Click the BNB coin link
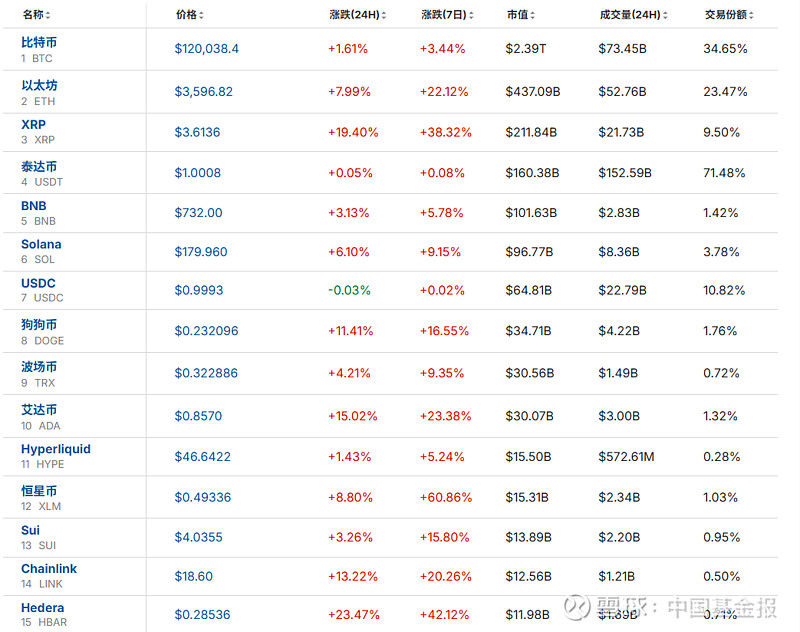Image resolution: width=800 pixels, height=632 pixels. pyautogui.click(x=33, y=206)
